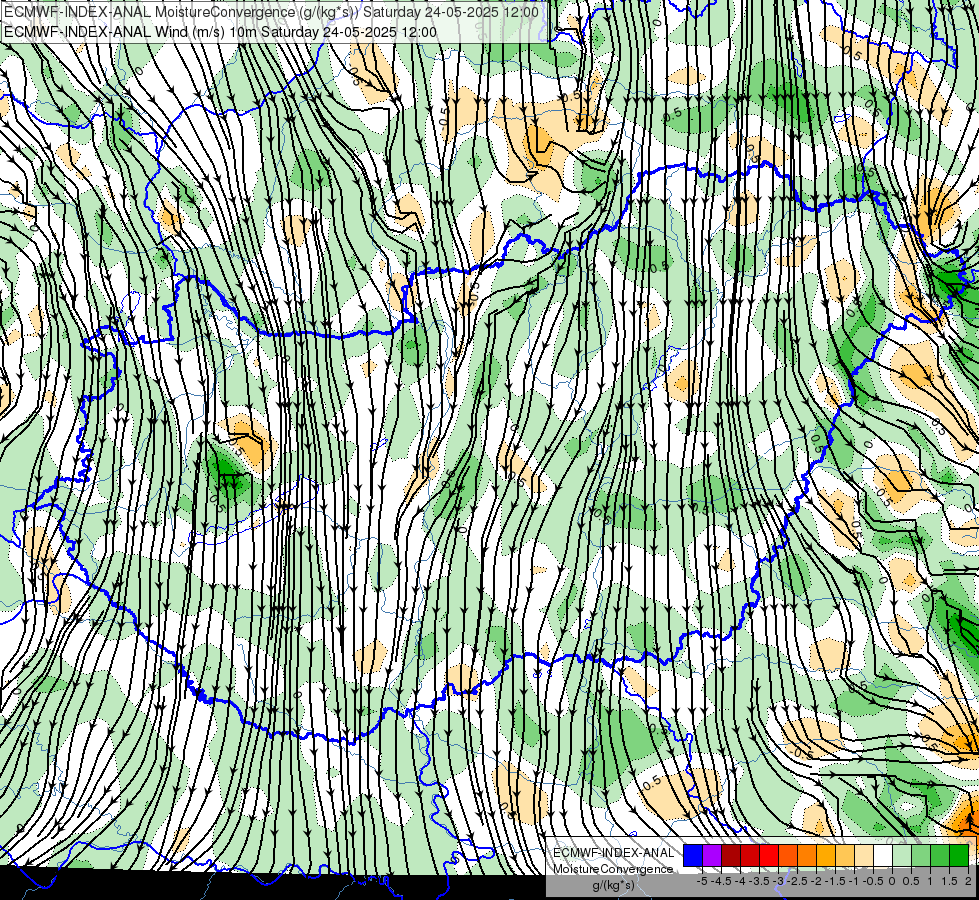
Task: Click the palest green swatch between 0 and 0.5
Action: click(x=902, y=855)
